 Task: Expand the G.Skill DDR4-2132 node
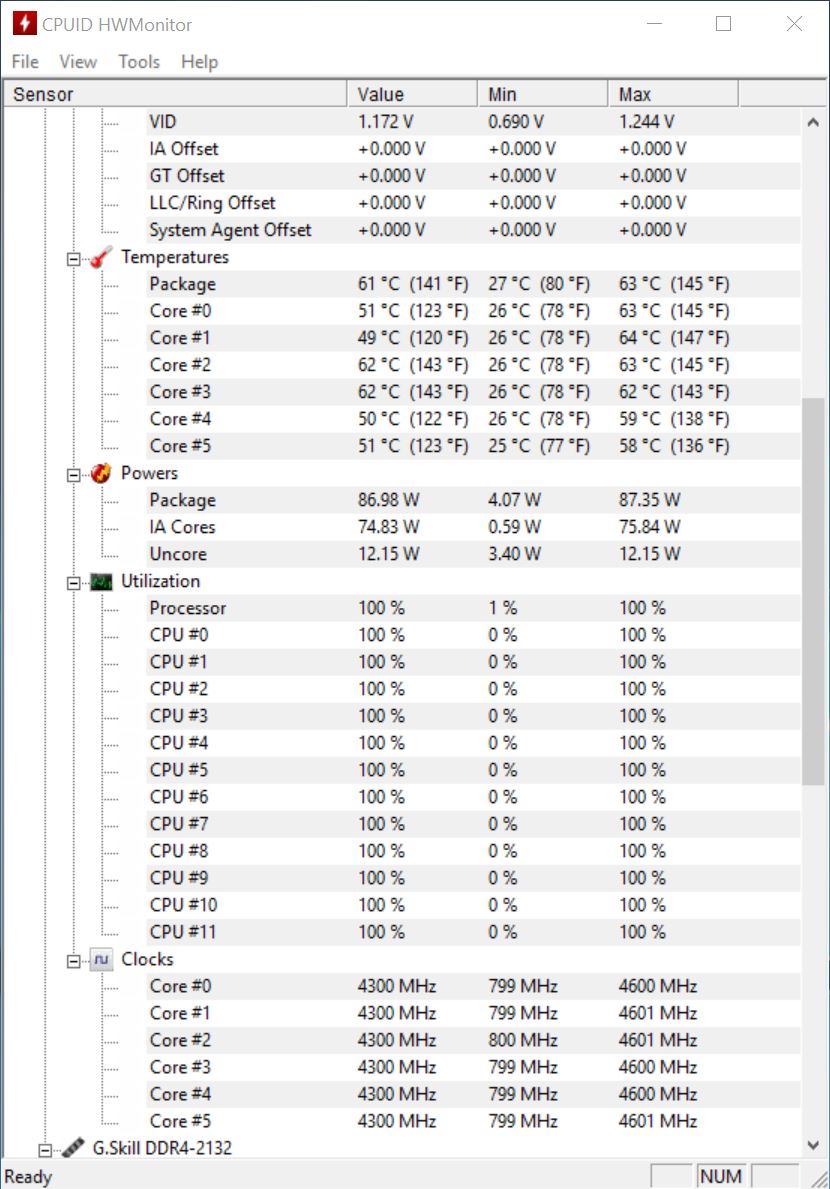(45, 1149)
